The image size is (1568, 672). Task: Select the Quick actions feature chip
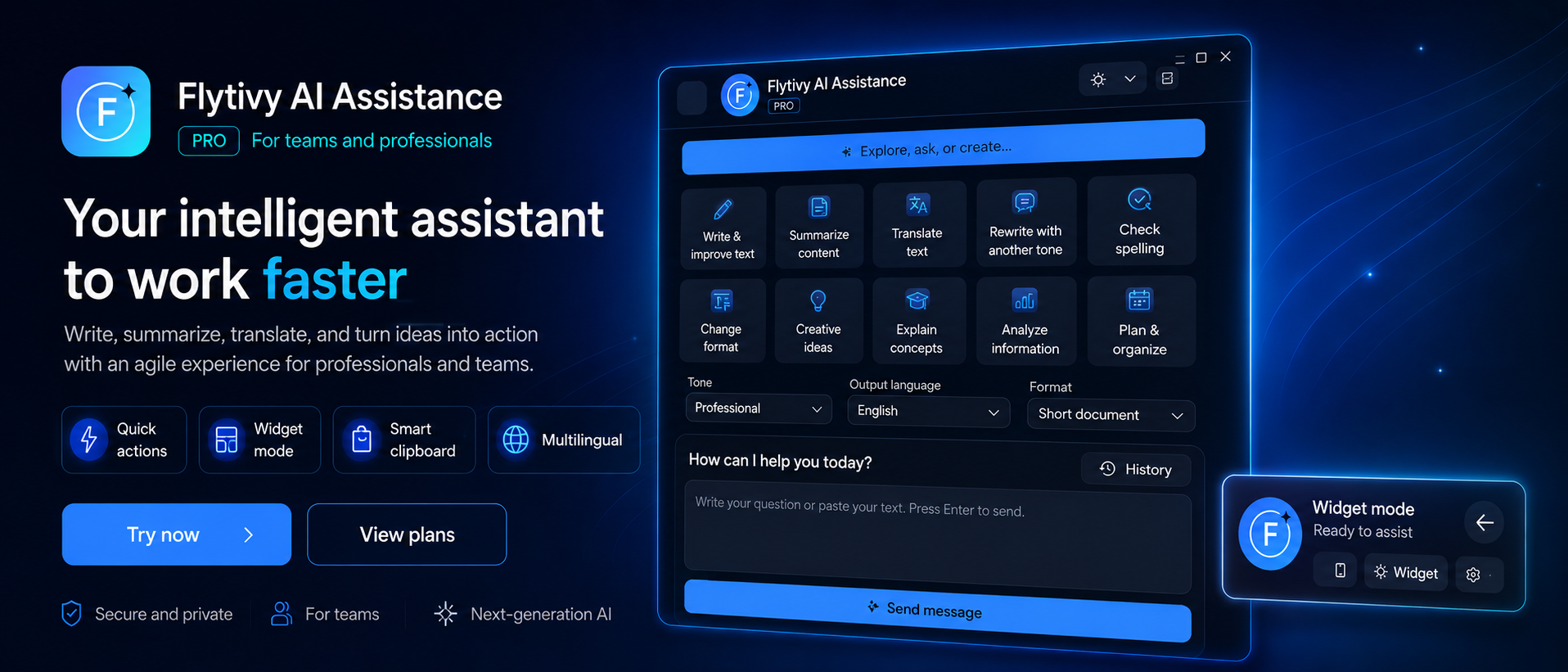pyautogui.click(x=124, y=440)
